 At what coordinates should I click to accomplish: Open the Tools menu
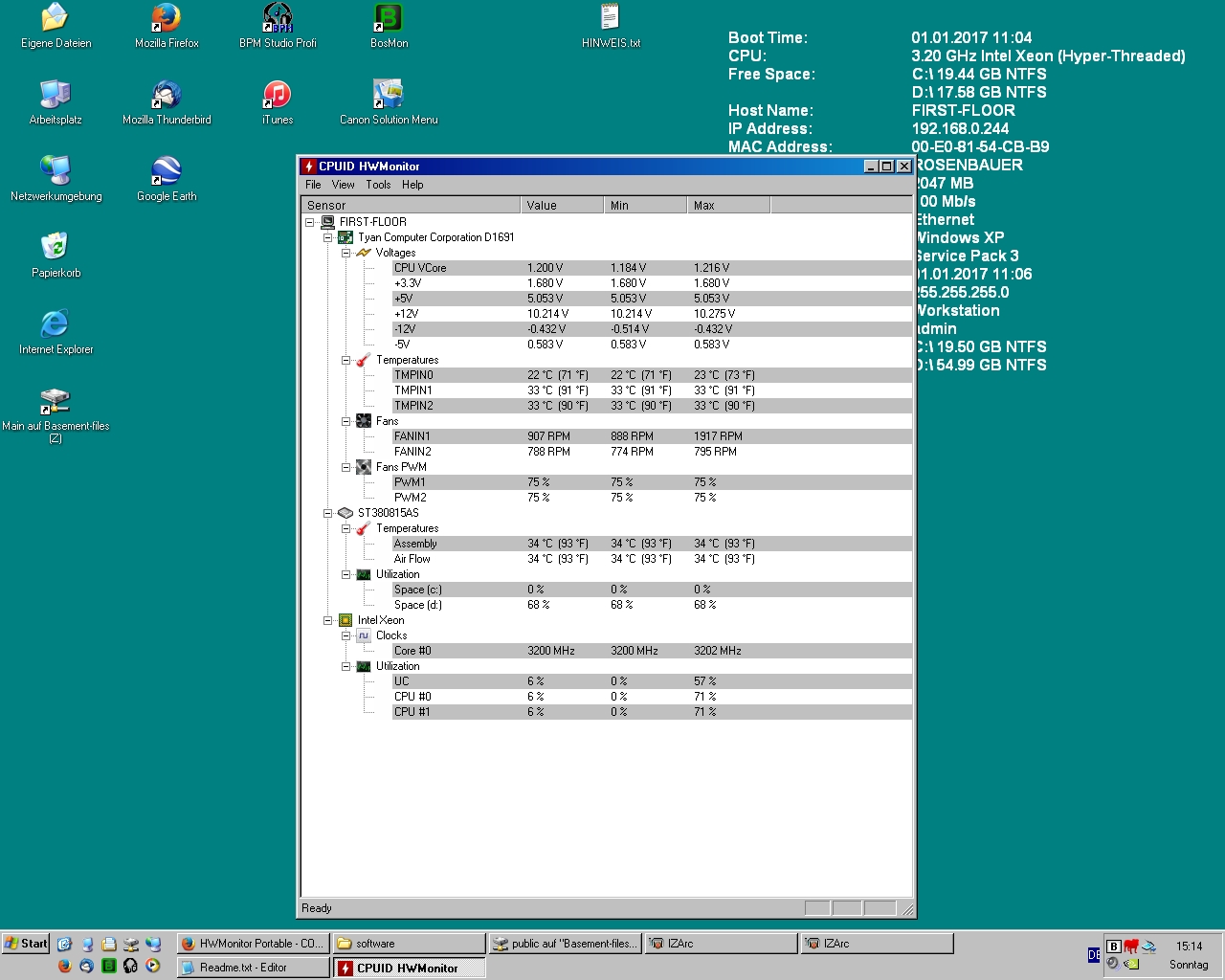point(378,185)
